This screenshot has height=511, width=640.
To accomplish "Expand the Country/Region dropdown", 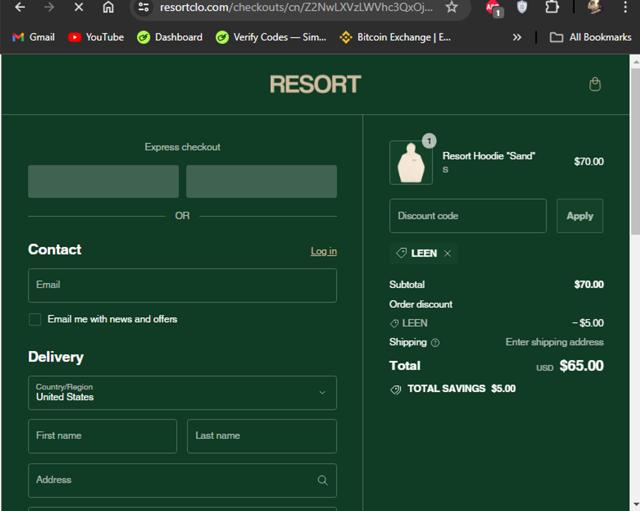I will (x=182, y=393).
